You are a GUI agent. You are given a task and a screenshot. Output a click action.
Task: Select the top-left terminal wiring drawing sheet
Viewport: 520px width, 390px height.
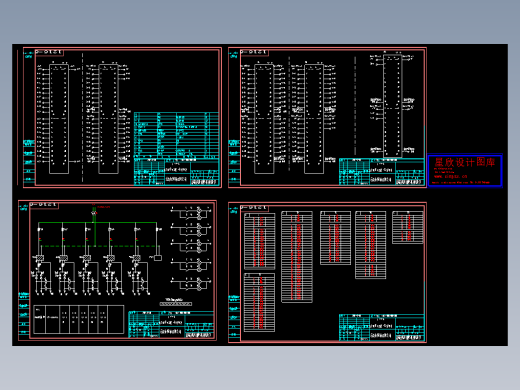click(x=122, y=117)
